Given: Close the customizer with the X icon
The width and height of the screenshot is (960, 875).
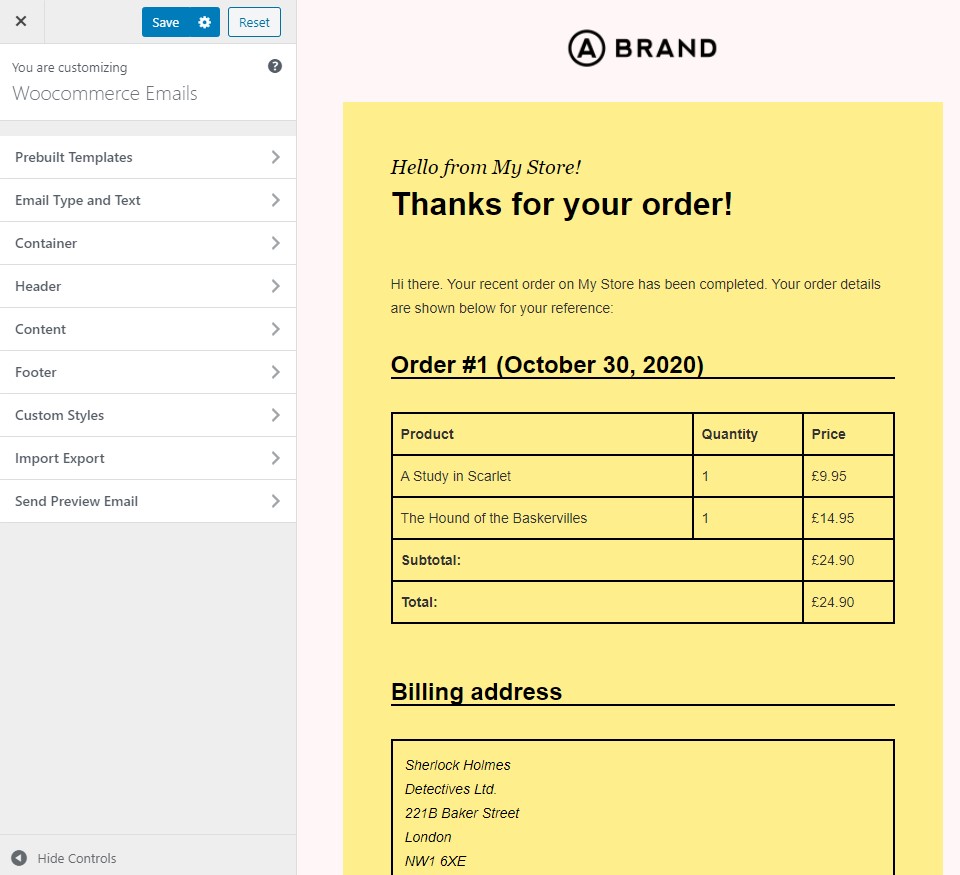Looking at the screenshot, I should coord(21,21).
